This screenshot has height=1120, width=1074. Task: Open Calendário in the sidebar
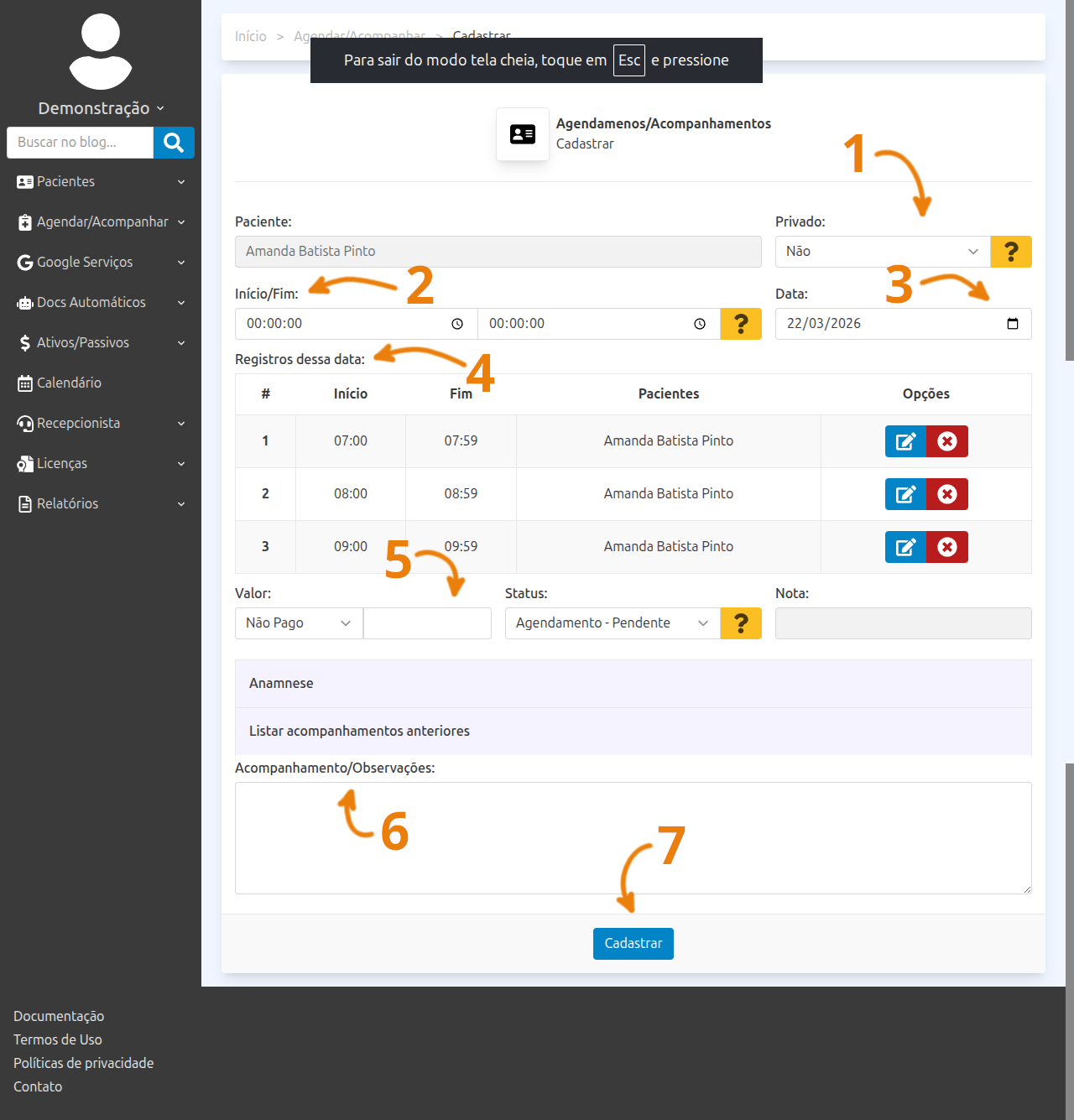click(x=69, y=383)
